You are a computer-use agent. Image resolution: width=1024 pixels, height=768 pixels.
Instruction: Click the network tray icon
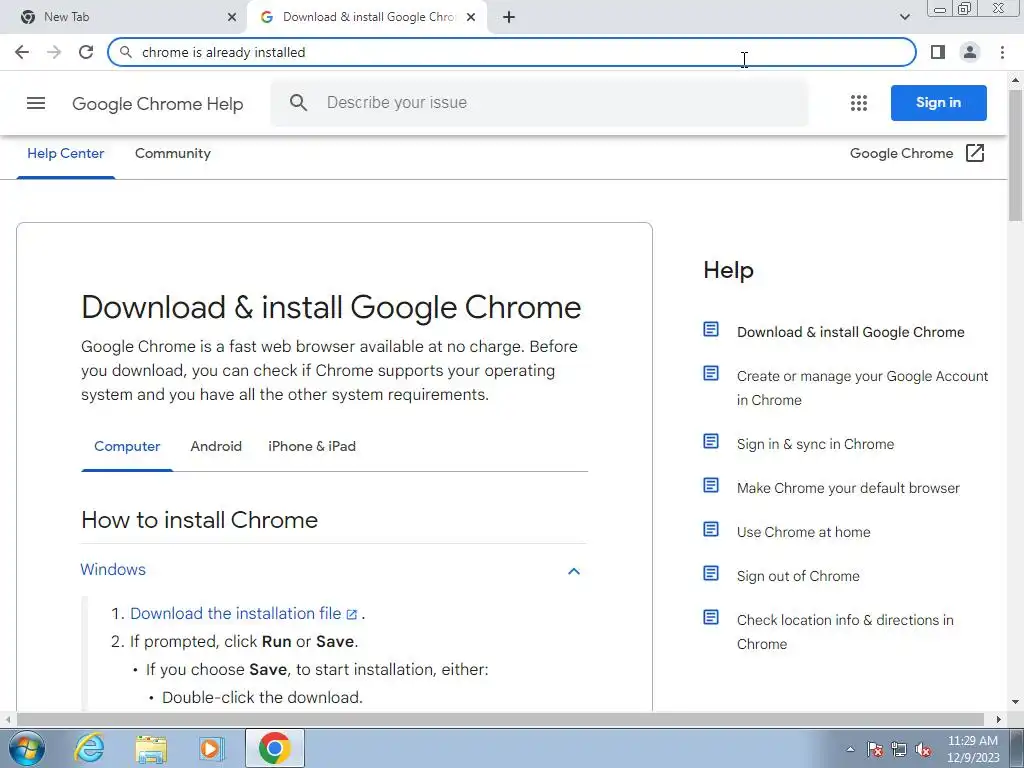point(899,750)
